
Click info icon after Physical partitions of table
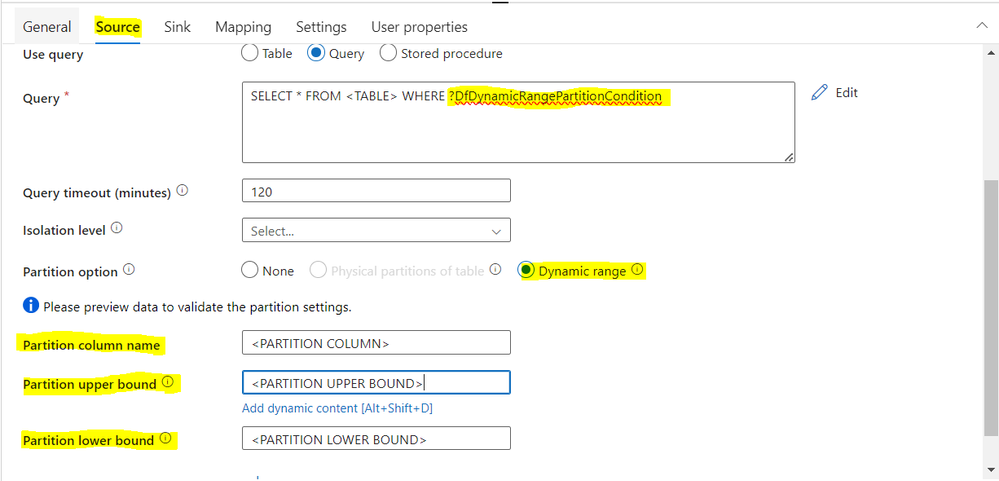coord(496,270)
